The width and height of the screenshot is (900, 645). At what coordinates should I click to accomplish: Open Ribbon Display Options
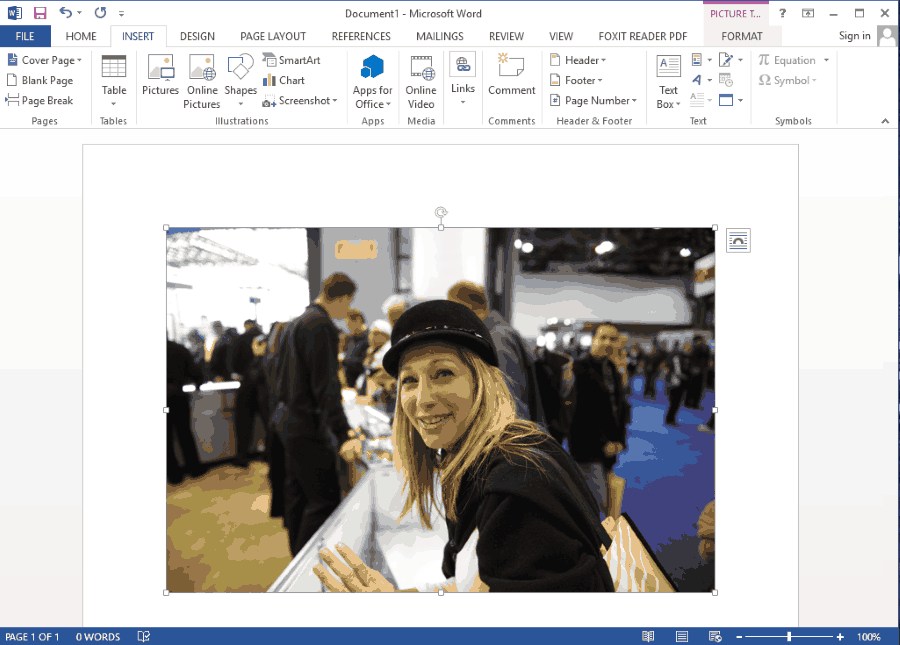click(808, 13)
